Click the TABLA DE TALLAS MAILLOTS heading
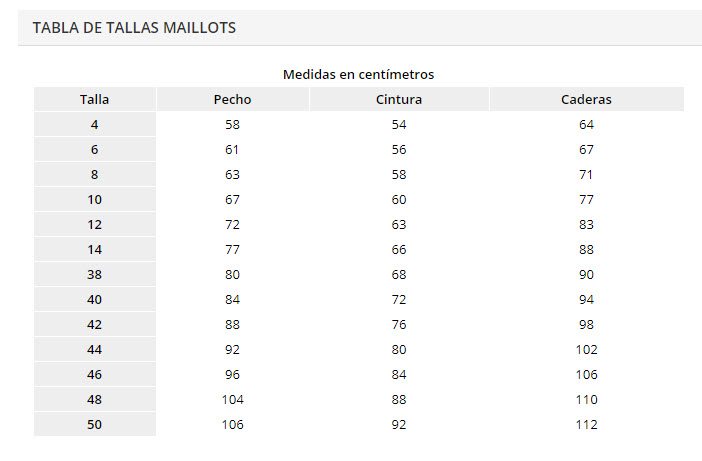Screen dimensions: 702x461 click(134, 28)
